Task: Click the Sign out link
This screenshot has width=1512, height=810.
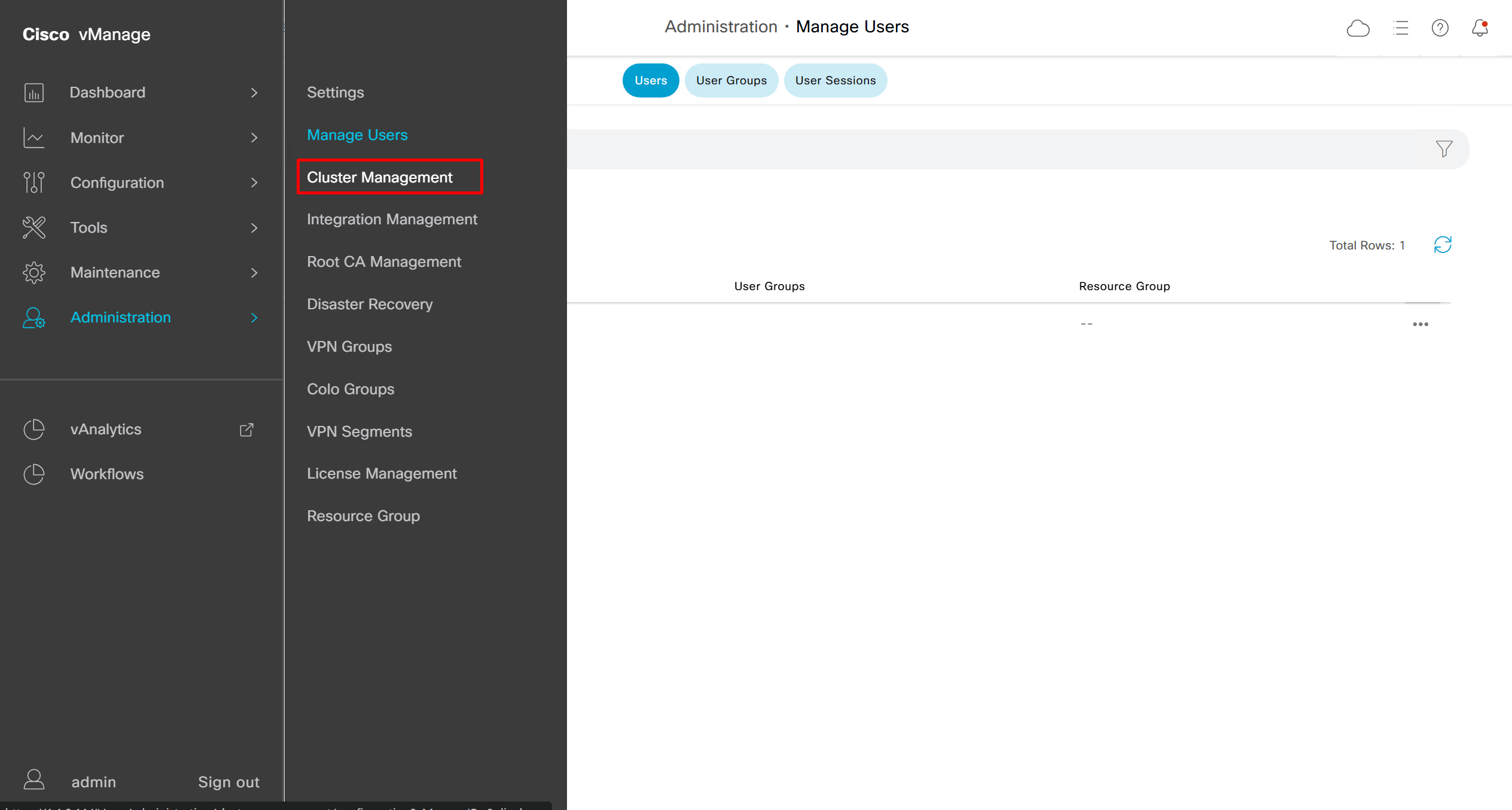Action: point(228,782)
